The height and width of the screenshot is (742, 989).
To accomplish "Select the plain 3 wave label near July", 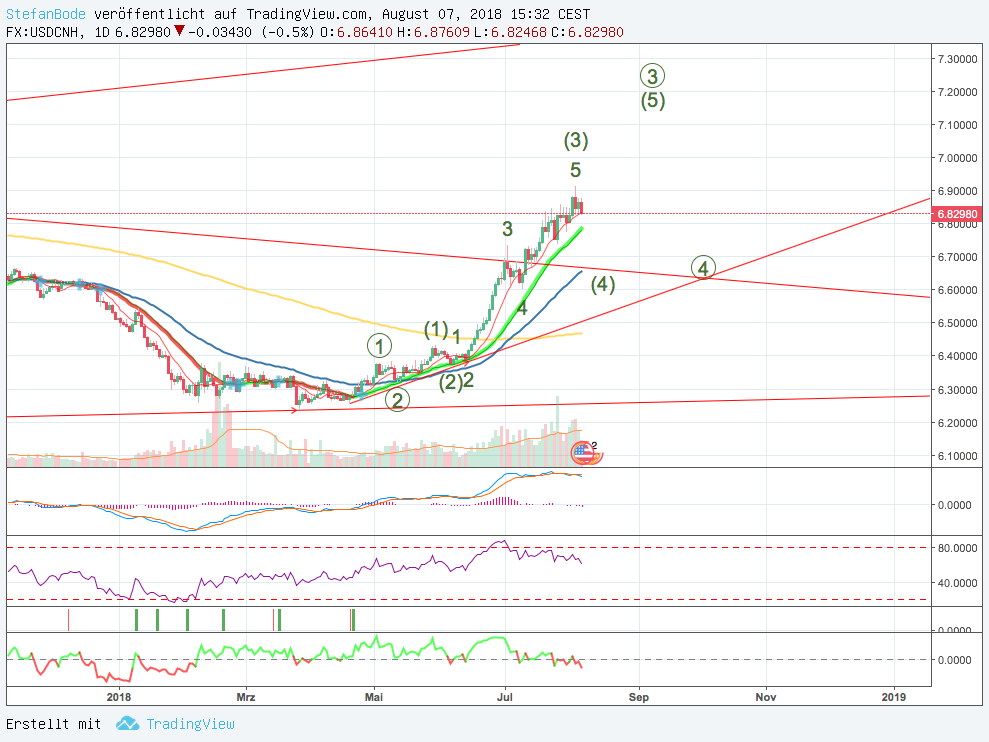I will [508, 229].
